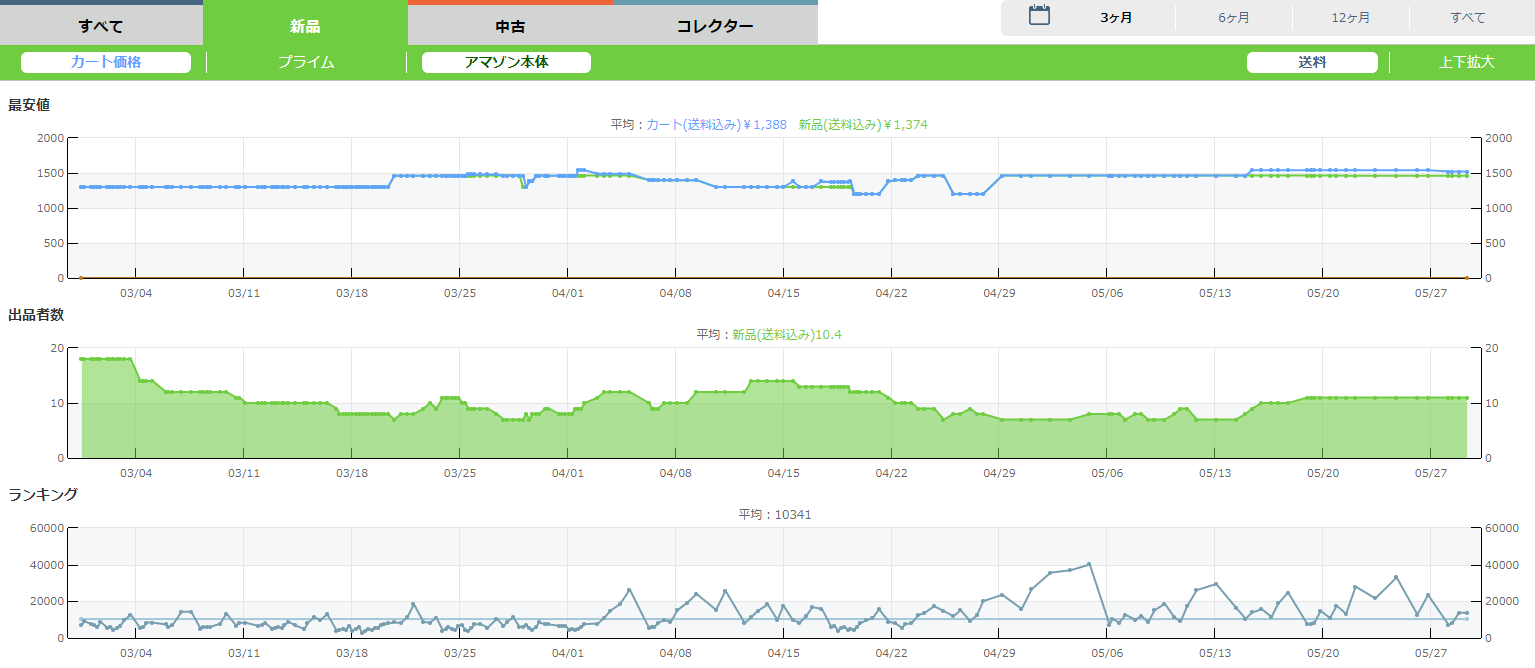Toggle the 送料 option
This screenshot has height=668, width=1535.
(1312, 62)
